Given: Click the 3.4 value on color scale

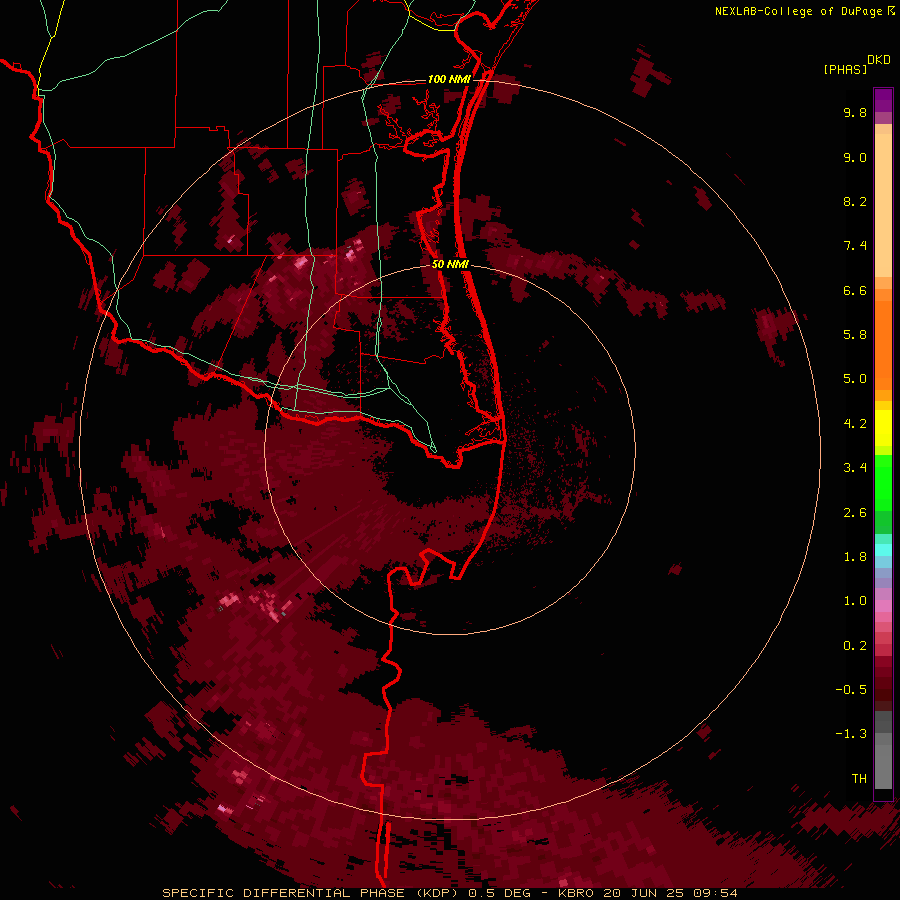Looking at the screenshot, I should point(855,468).
